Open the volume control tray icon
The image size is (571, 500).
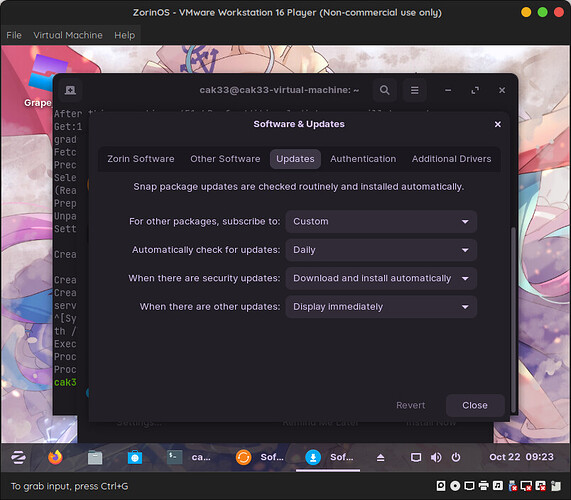[x=436, y=457]
